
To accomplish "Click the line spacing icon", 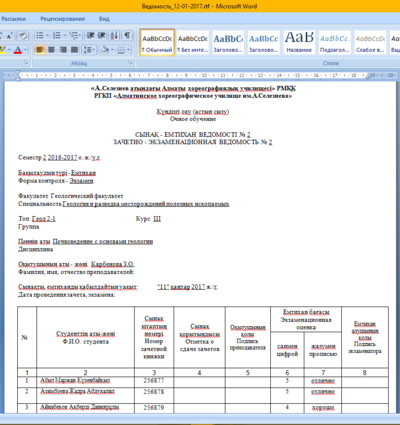I will tap(88, 50).
